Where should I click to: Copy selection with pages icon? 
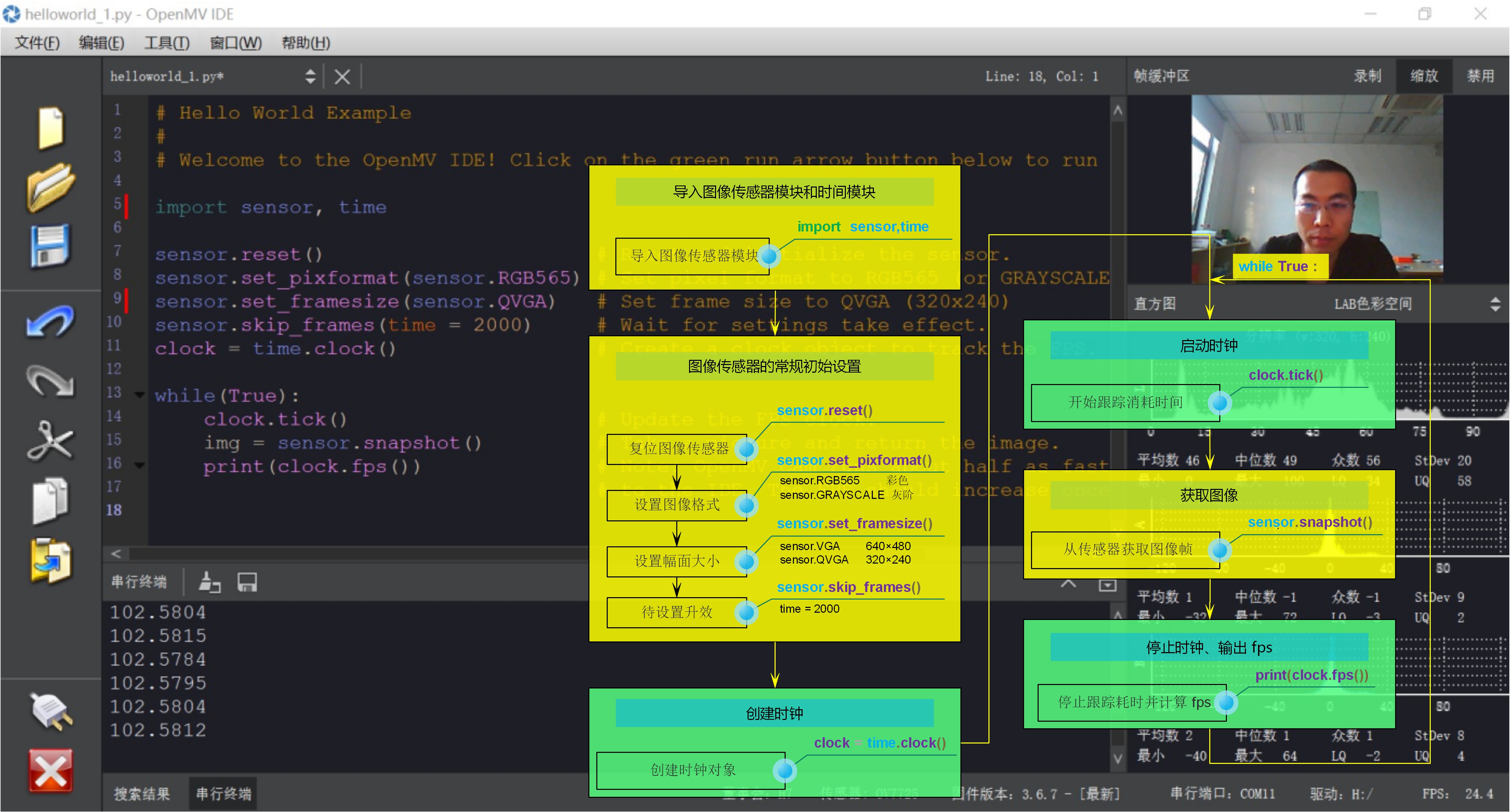pyautogui.click(x=51, y=501)
